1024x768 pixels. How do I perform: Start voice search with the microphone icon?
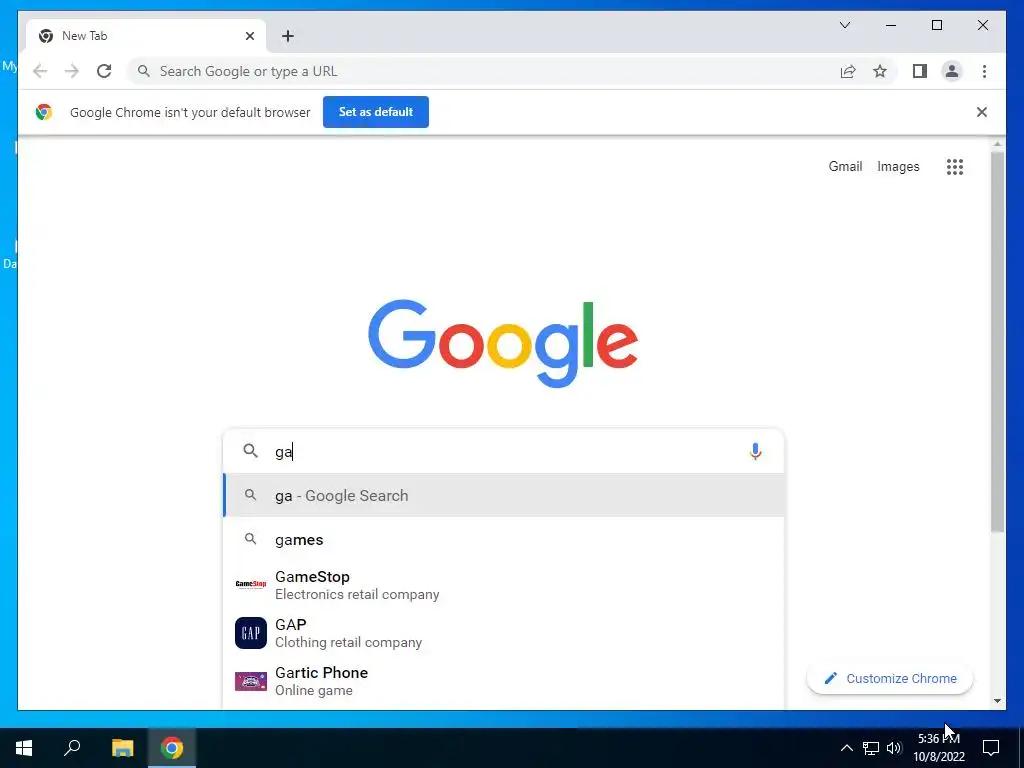click(755, 451)
